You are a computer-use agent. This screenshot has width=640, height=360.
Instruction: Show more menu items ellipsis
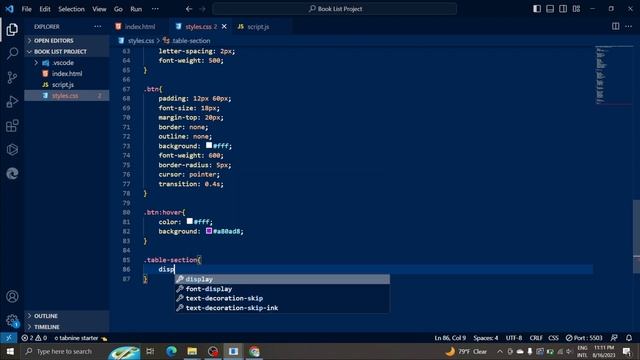tap(155, 9)
